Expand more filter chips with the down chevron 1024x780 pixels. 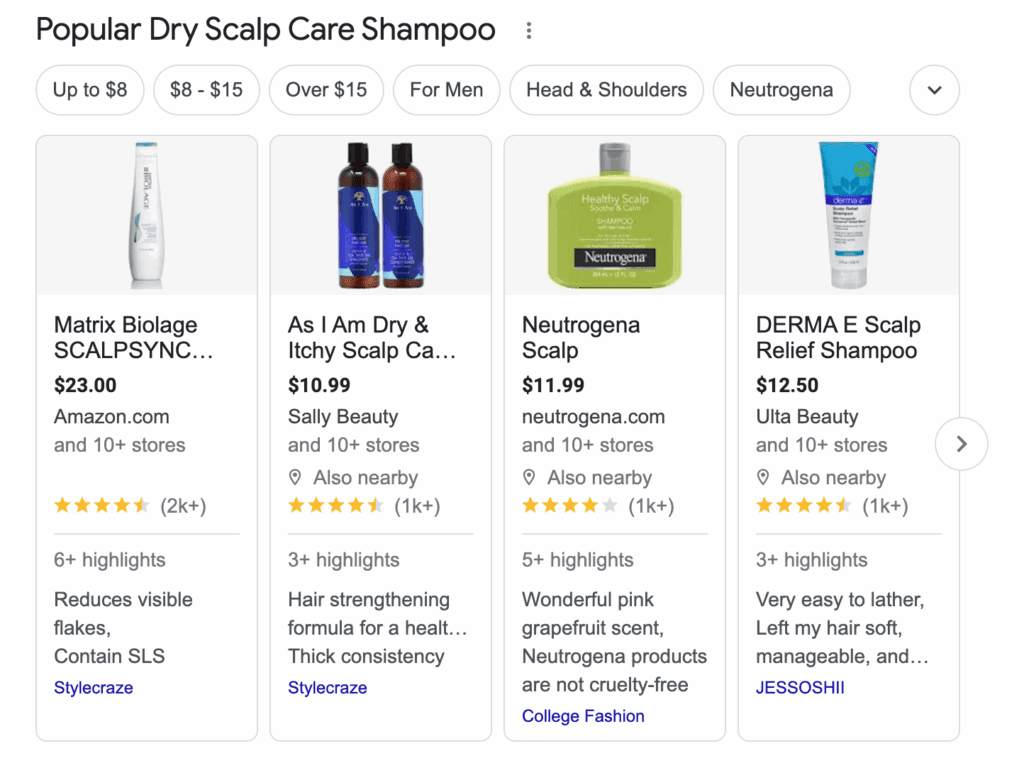(x=934, y=90)
